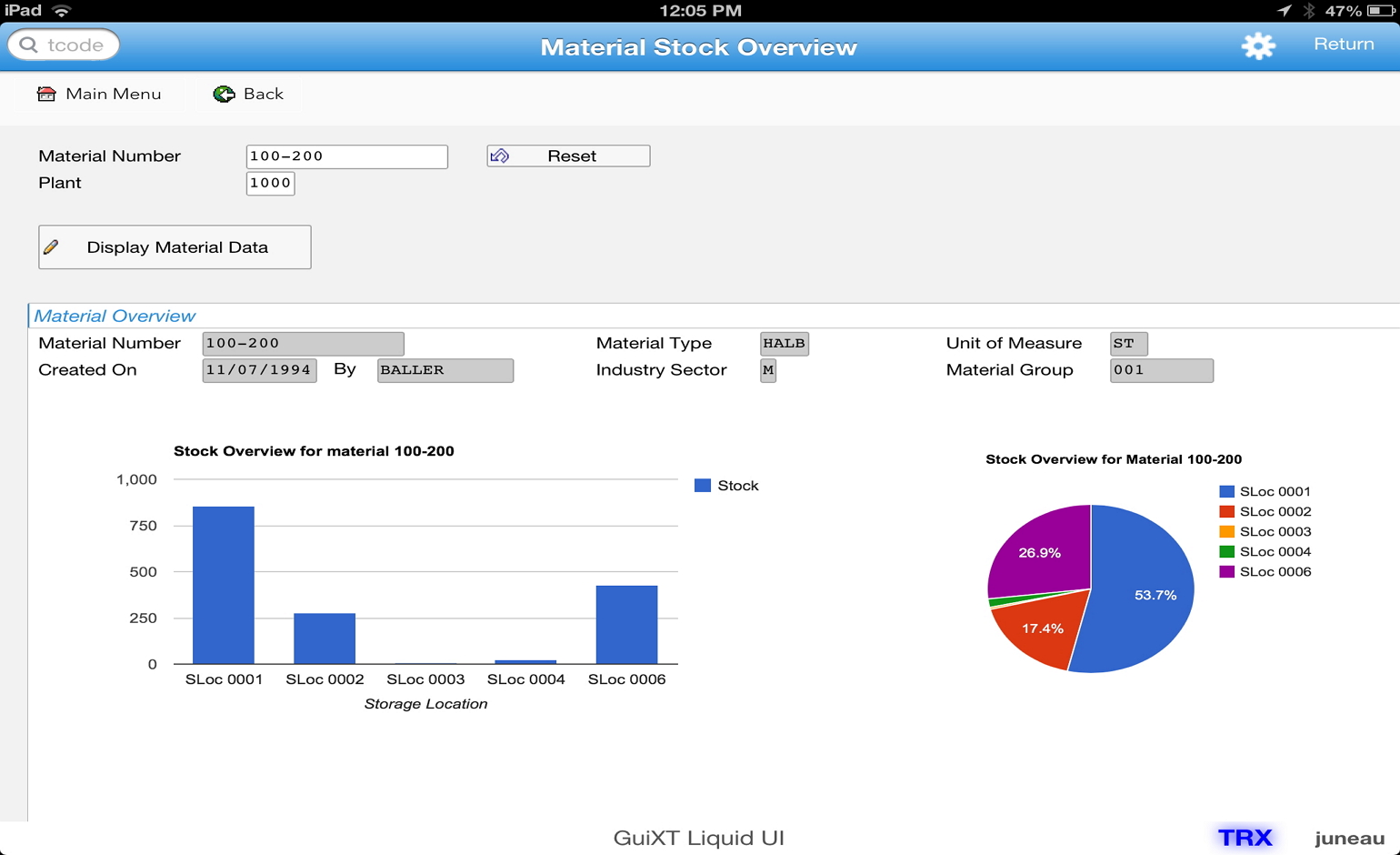Image resolution: width=1400 pixels, height=855 pixels.
Task: Click the 12:05 PM clock in status bar
Action: point(700,11)
